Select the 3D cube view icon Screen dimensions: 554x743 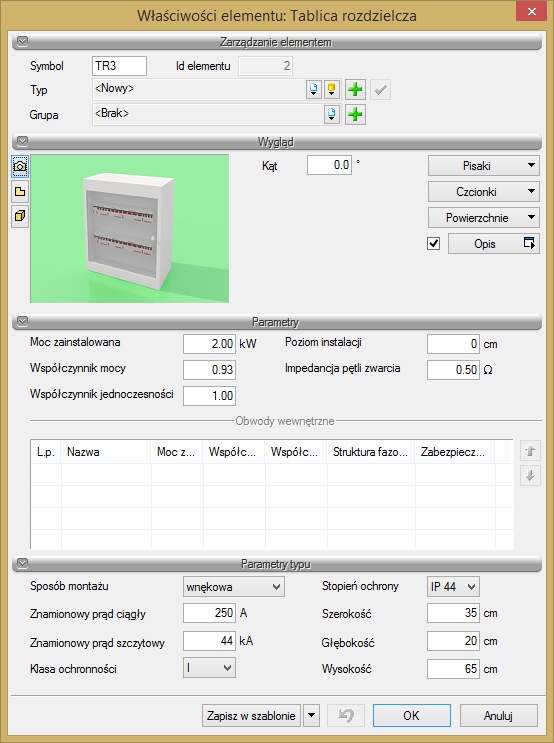(20, 217)
